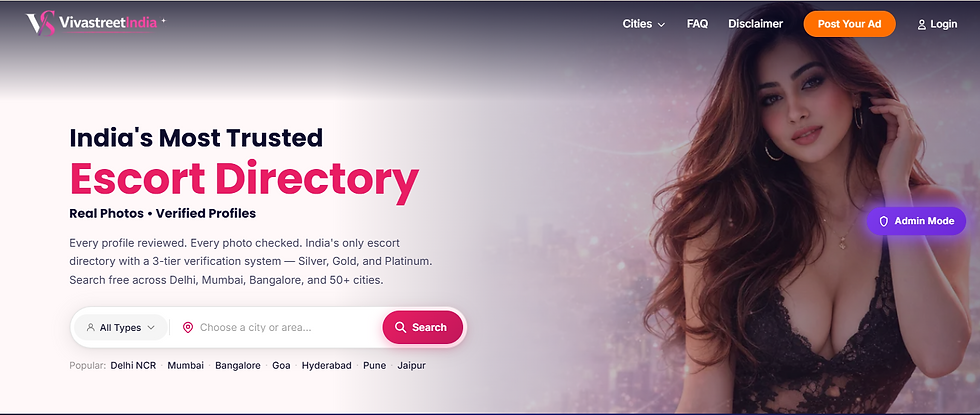The height and width of the screenshot is (415, 980).
Task: Pick Jaipur from popular cities
Action: 411,366
